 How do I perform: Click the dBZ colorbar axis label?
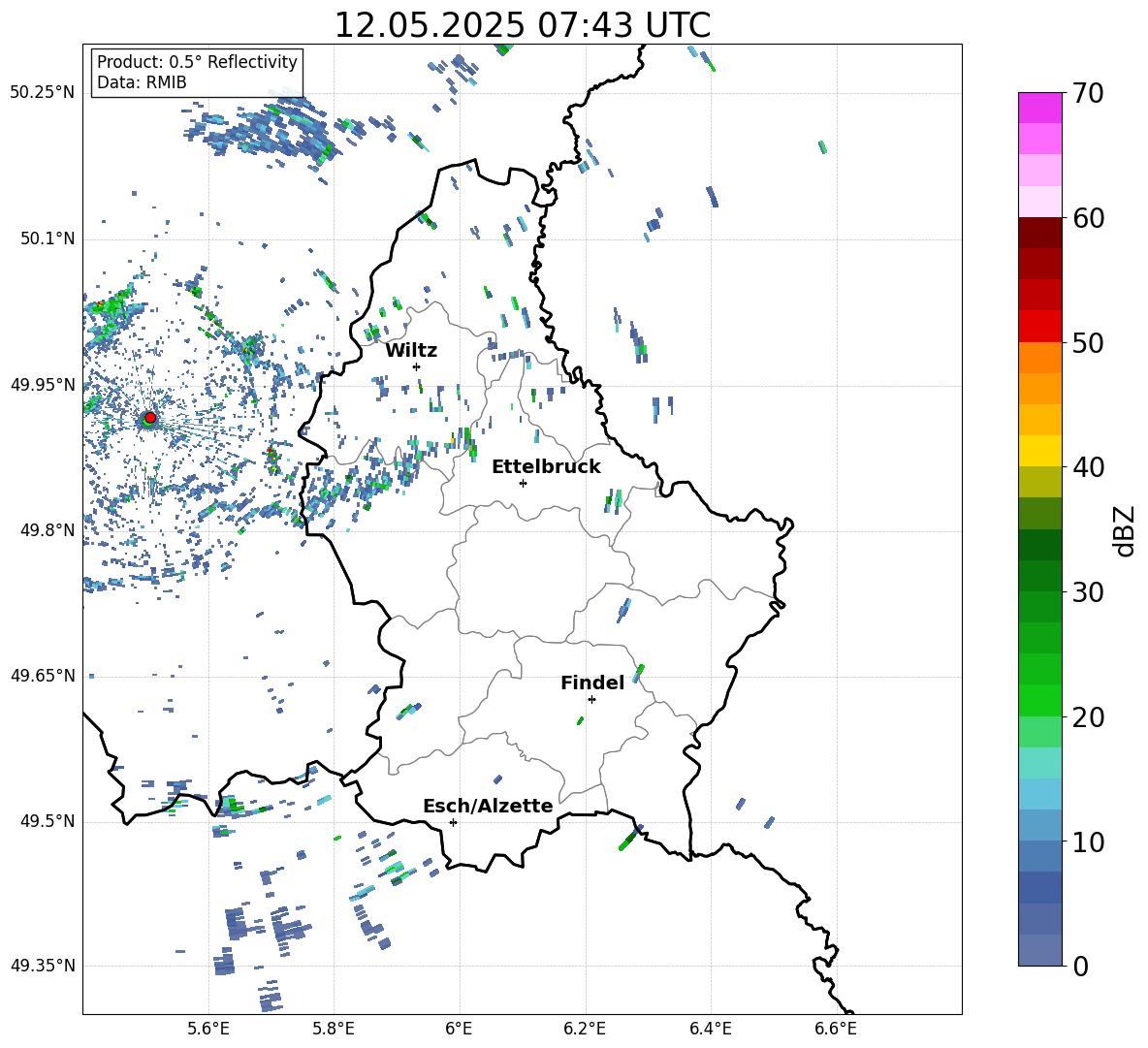coord(1126,530)
